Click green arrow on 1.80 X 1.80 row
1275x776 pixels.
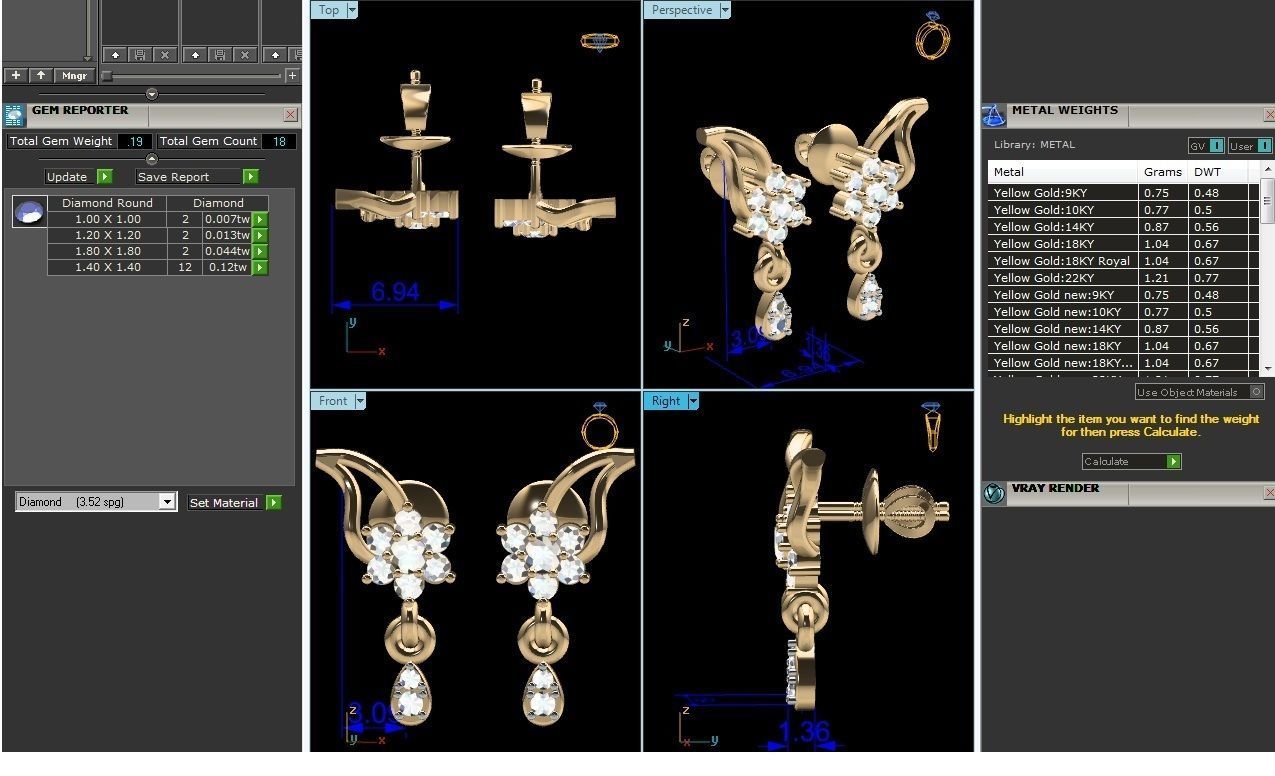[260, 252]
